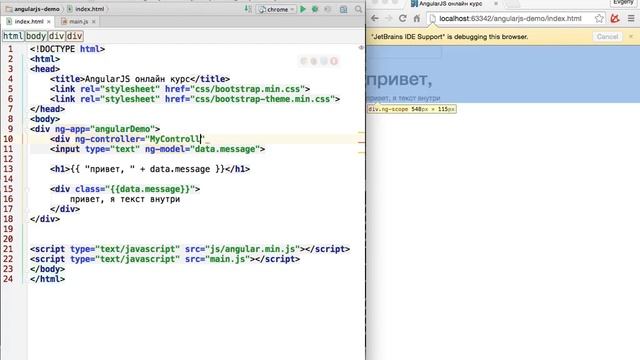This screenshot has height=360, width=640.
Task: Click the class="{{data.message}}" div line
Action: pyautogui.click(x=125, y=189)
